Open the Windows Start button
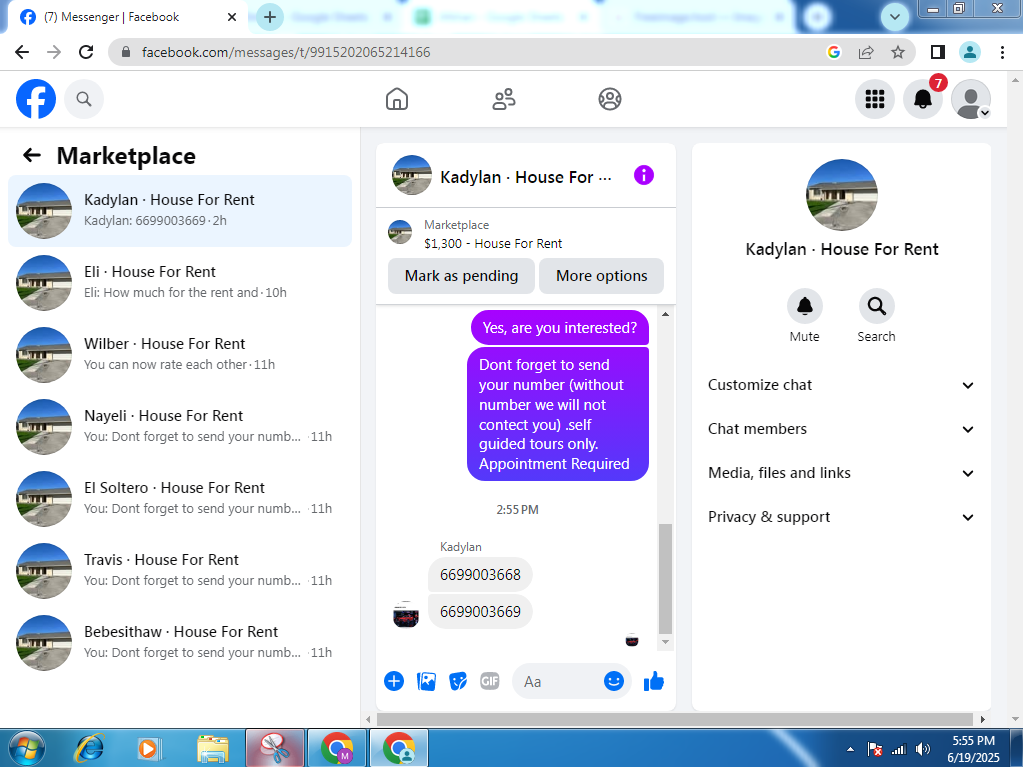 [27, 748]
